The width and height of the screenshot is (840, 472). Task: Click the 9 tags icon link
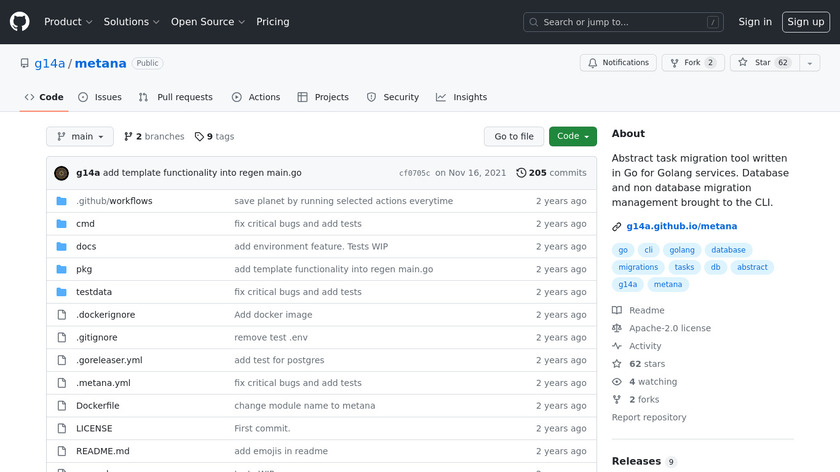pyautogui.click(x=214, y=137)
